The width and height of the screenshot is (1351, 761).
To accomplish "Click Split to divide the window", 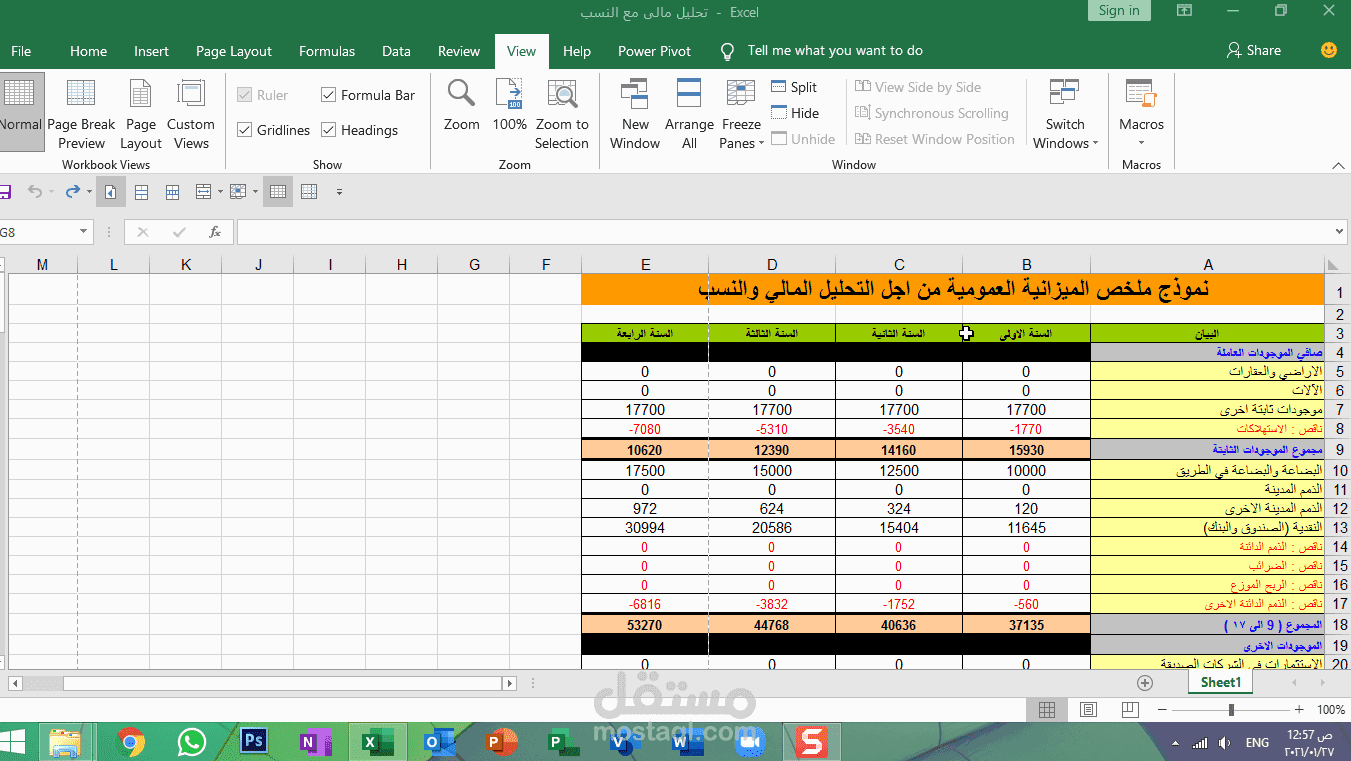I will (x=795, y=87).
